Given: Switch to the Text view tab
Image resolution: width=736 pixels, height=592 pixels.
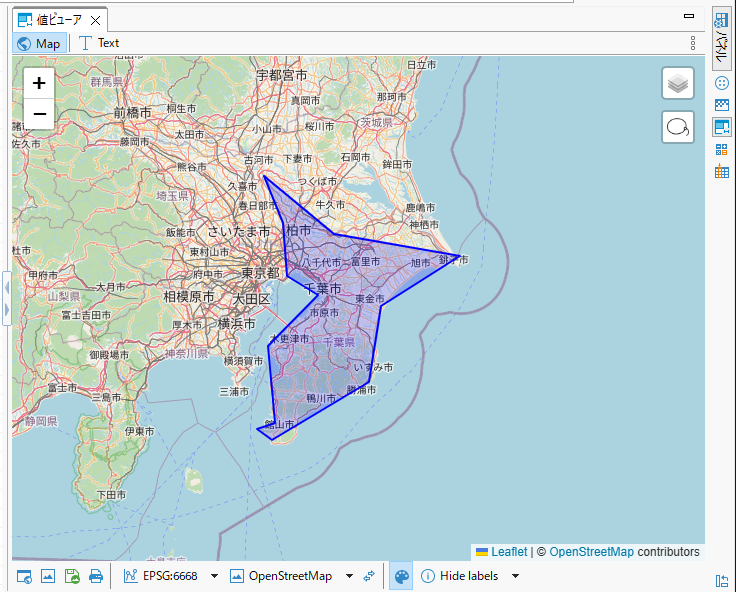Looking at the screenshot, I should pos(99,43).
